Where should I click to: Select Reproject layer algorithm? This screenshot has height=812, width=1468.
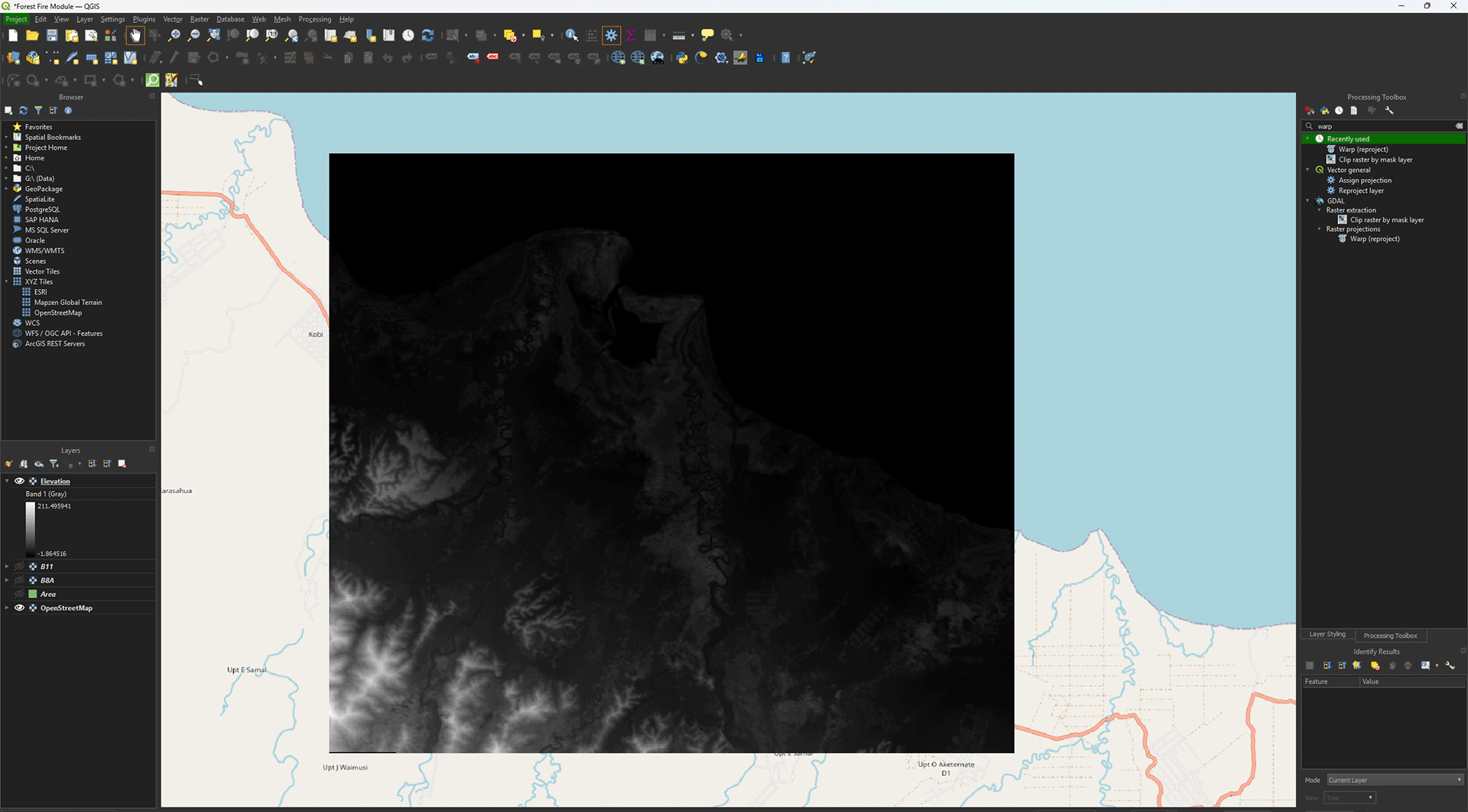point(1360,191)
